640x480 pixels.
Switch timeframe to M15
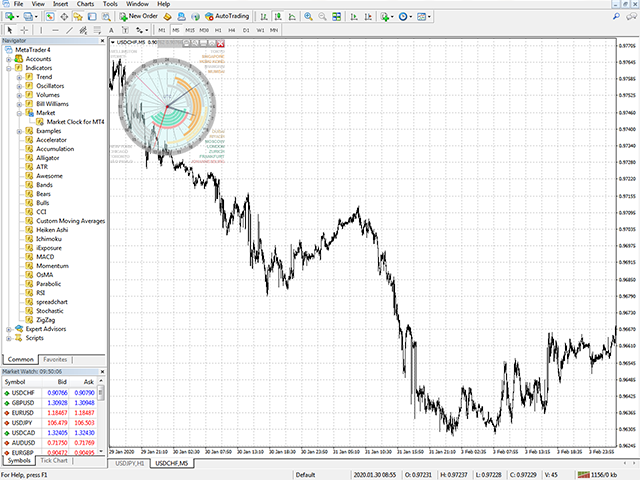(190, 30)
